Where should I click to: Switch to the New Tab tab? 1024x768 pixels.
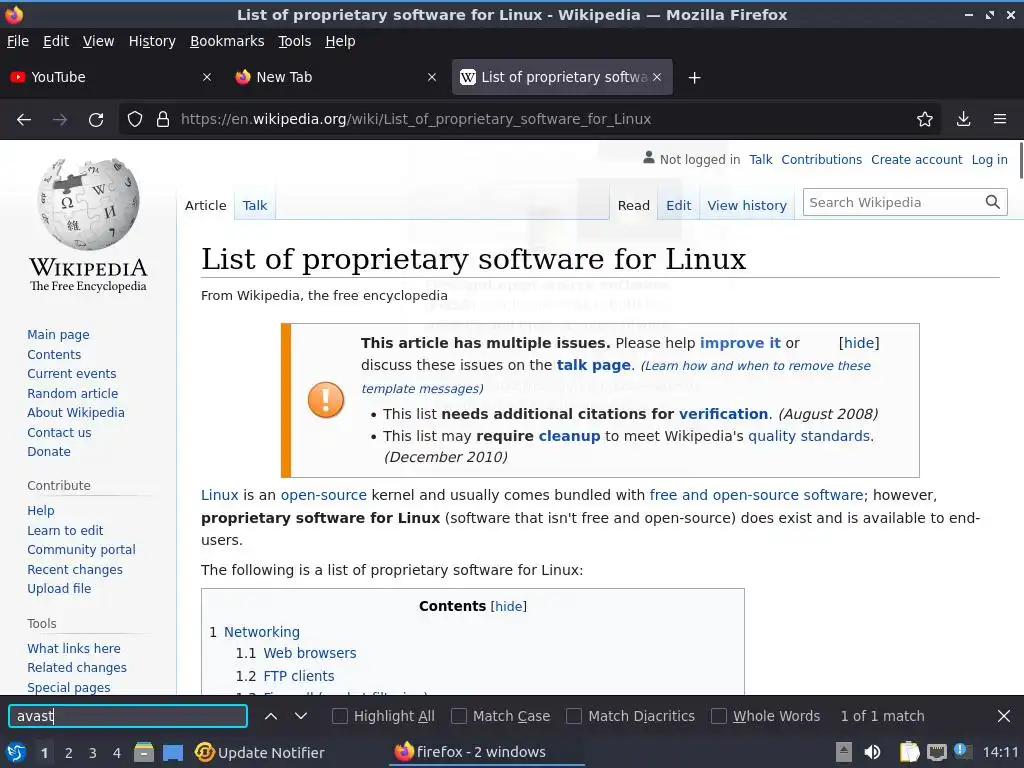point(336,77)
